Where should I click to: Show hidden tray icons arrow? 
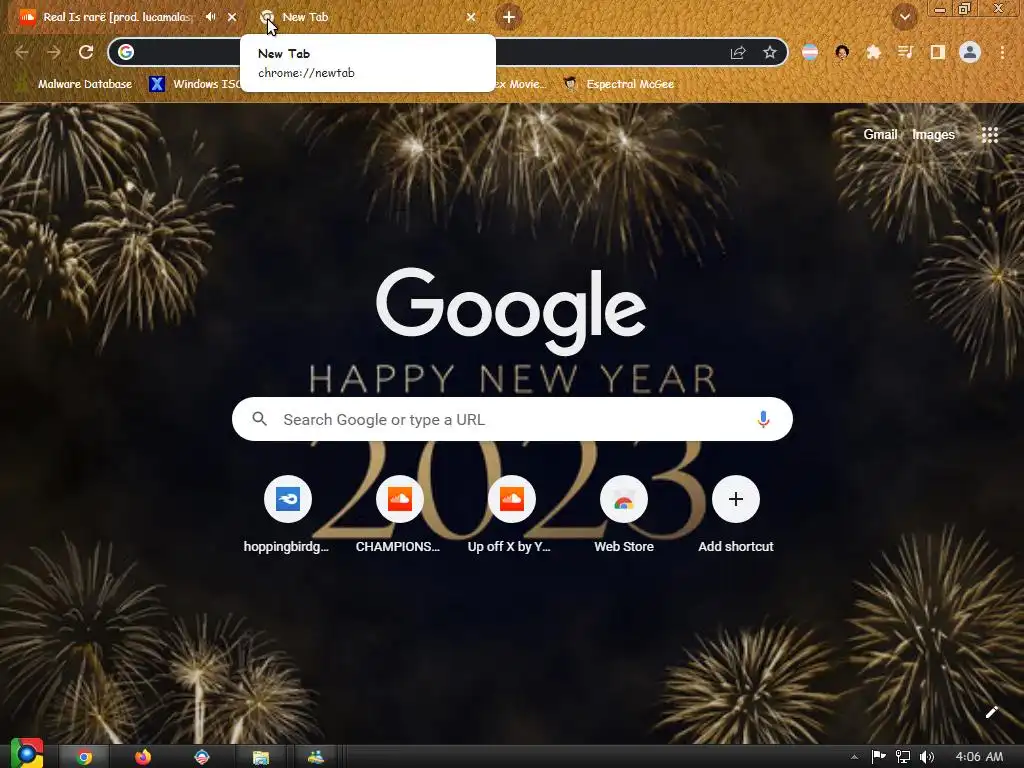point(854,757)
